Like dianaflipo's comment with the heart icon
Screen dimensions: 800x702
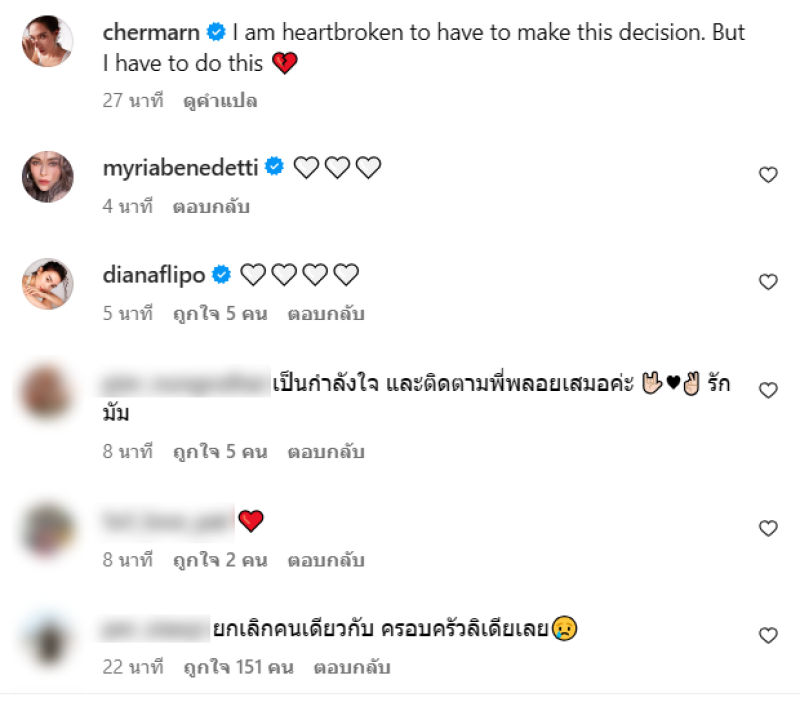tap(768, 282)
